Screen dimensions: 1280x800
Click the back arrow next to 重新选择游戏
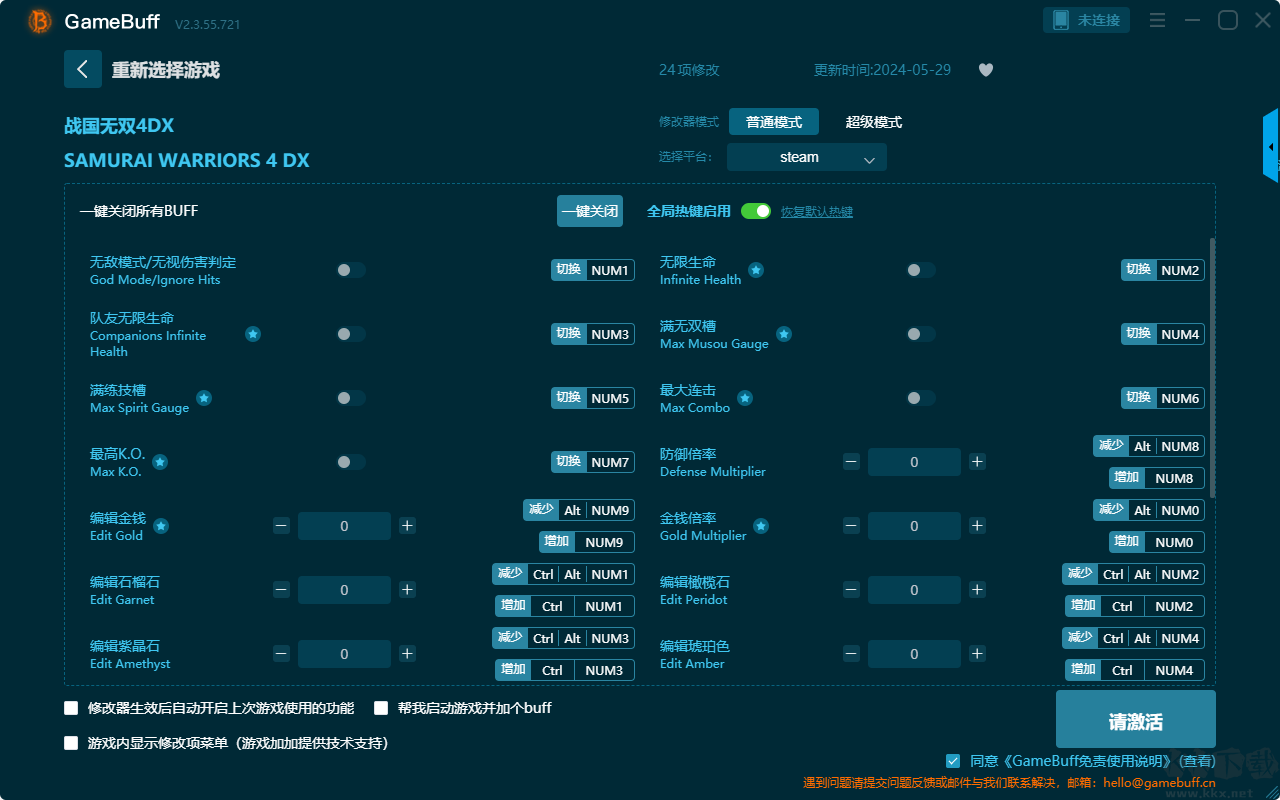[x=83, y=69]
